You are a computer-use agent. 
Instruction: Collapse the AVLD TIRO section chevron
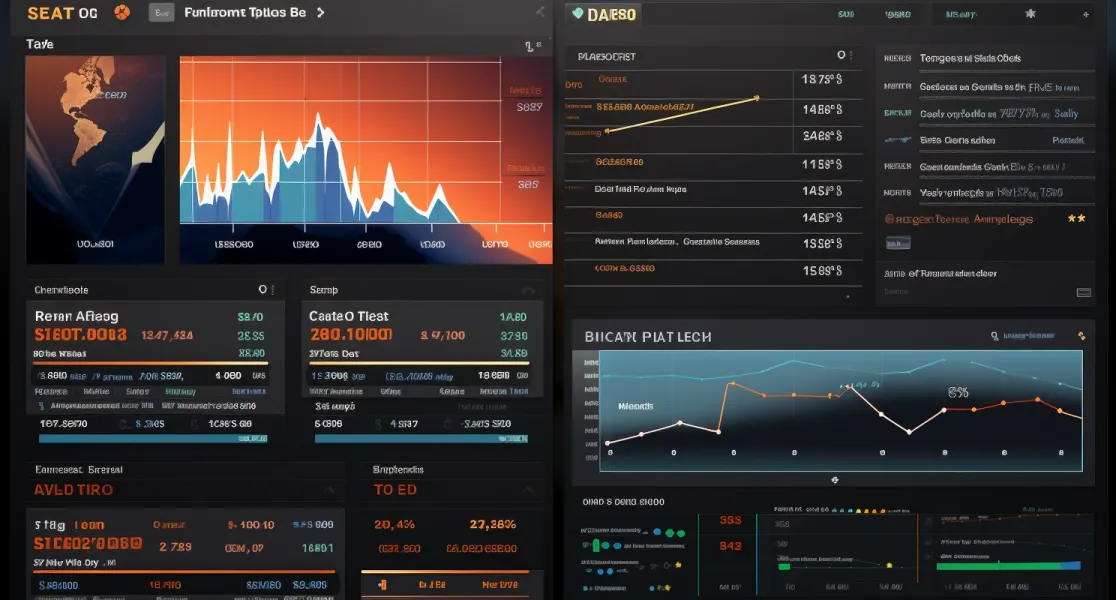click(x=329, y=490)
